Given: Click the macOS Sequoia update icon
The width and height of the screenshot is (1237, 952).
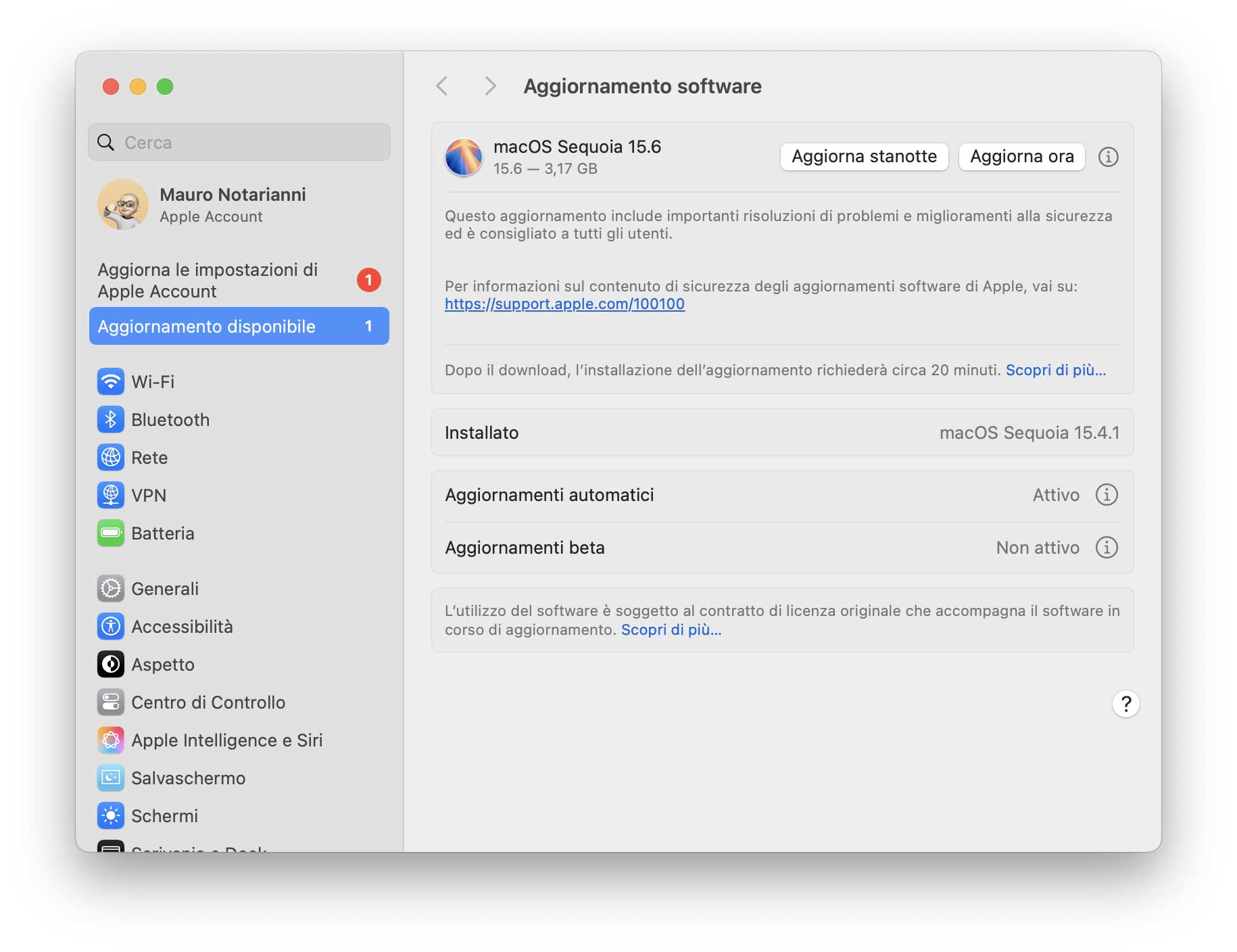Looking at the screenshot, I should pyautogui.click(x=464, y=157).
